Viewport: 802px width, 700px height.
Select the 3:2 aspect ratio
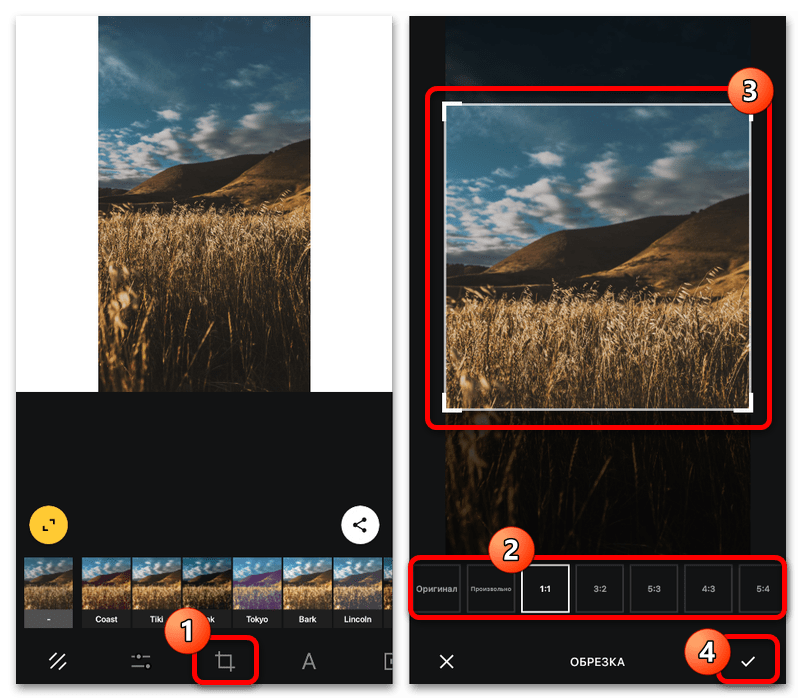pyautogui.click(x=600, y=589)
